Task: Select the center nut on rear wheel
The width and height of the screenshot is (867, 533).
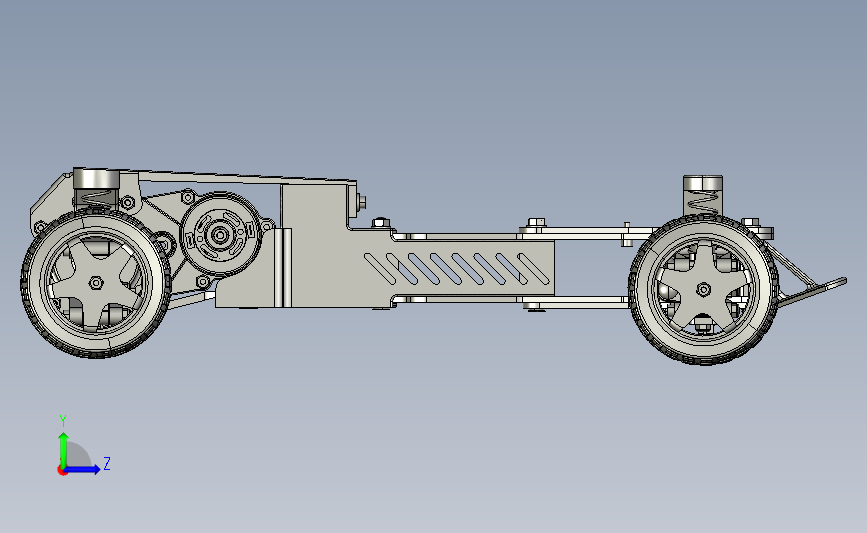Action: point(96,283)
